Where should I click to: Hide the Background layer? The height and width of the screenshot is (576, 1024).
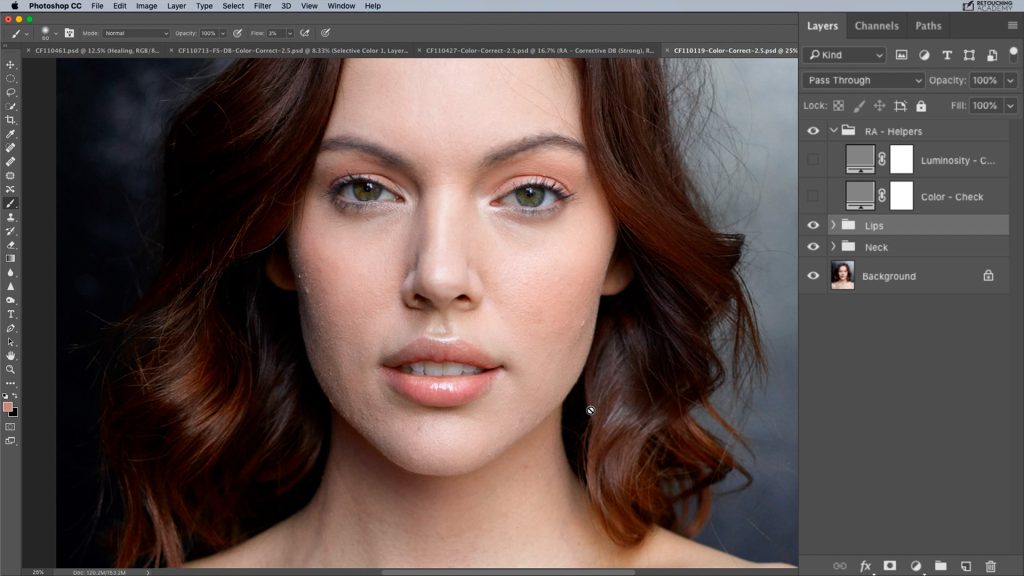pyautogui.click(x=813, y=275)
